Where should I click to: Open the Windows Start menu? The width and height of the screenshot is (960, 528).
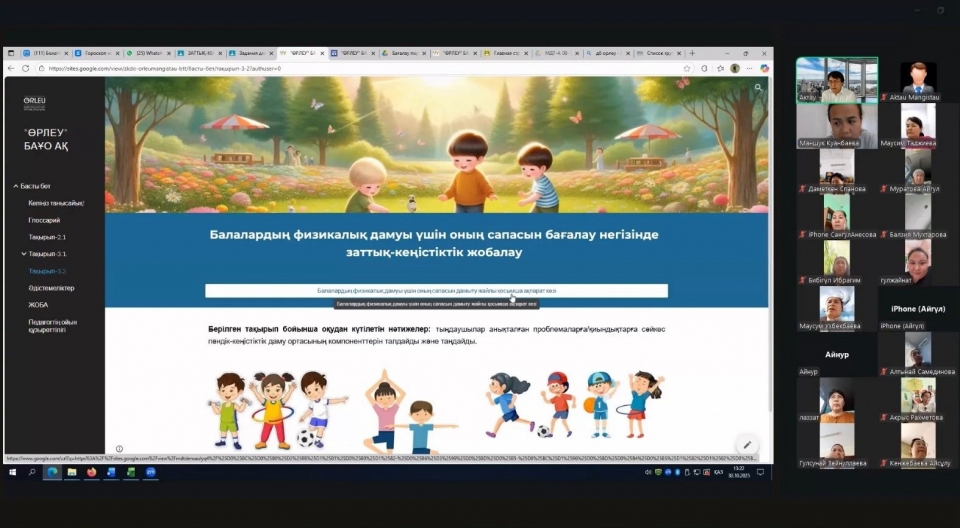[13, 472]
